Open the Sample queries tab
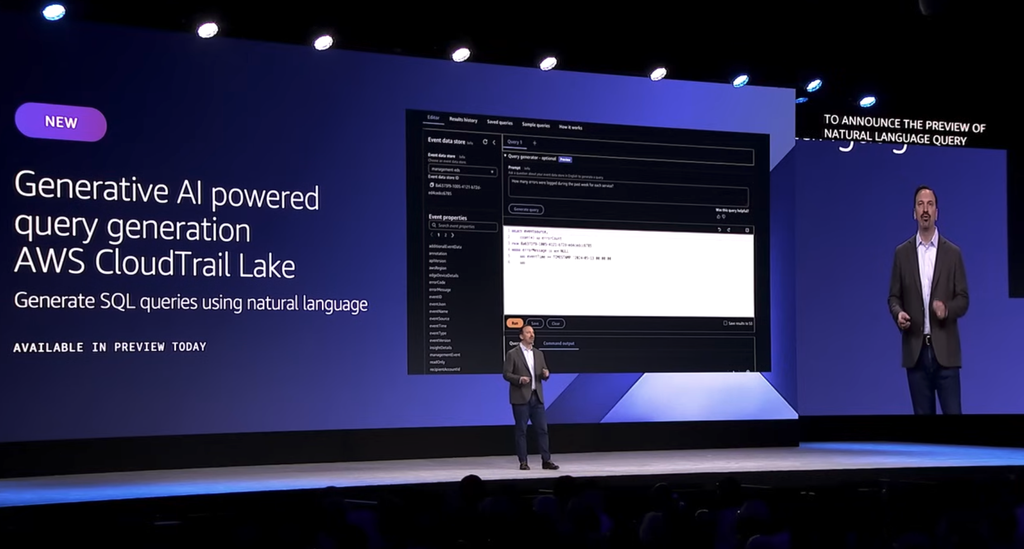The image size is (1024, 549). click(536, 125)
